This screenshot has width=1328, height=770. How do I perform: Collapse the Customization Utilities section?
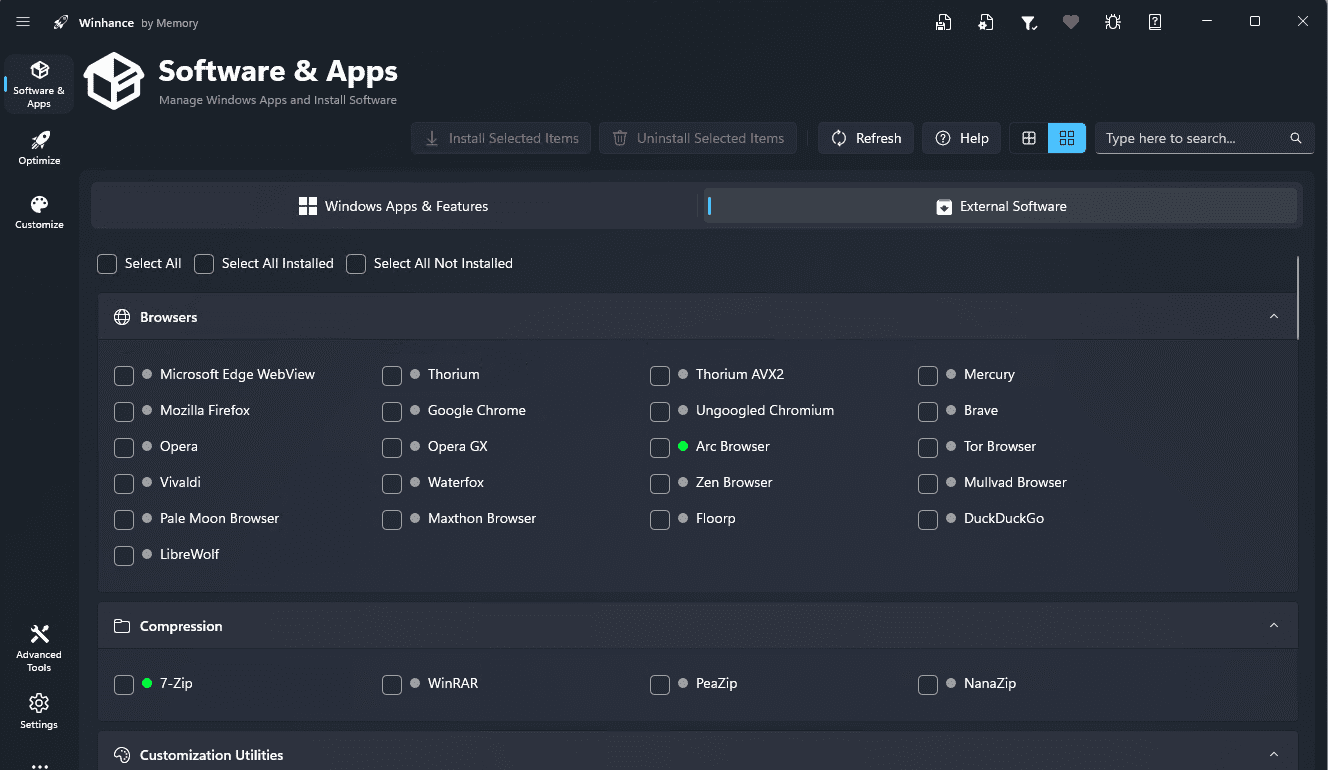(x=1273, y=755)
